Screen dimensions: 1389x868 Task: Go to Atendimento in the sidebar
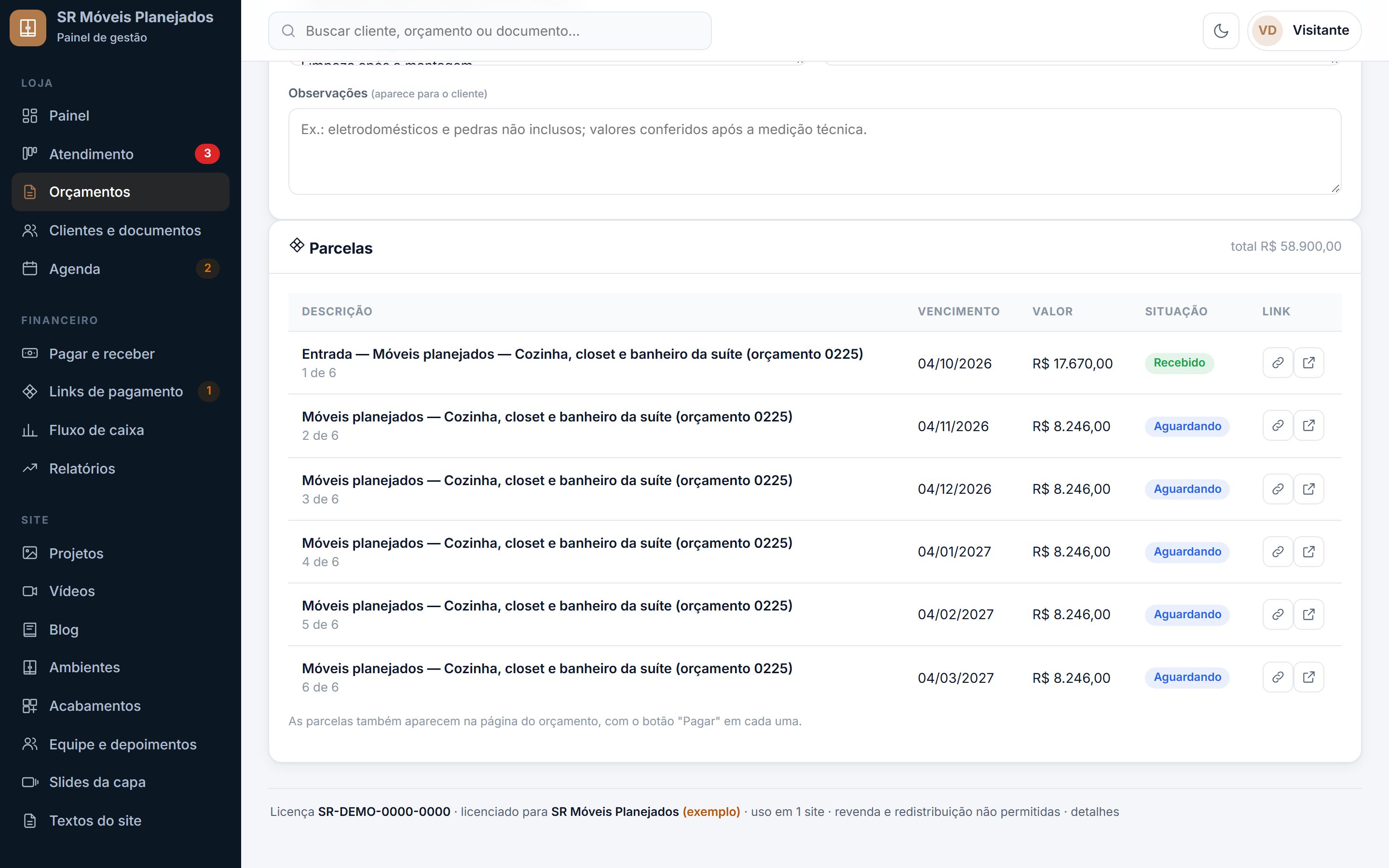tap(121, 154)
